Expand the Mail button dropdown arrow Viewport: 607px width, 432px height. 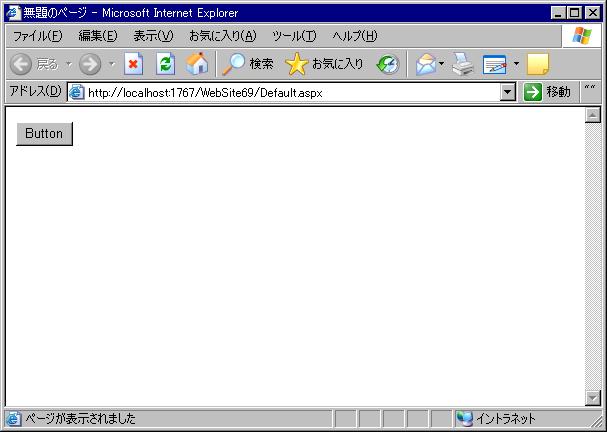pos(441,64)
